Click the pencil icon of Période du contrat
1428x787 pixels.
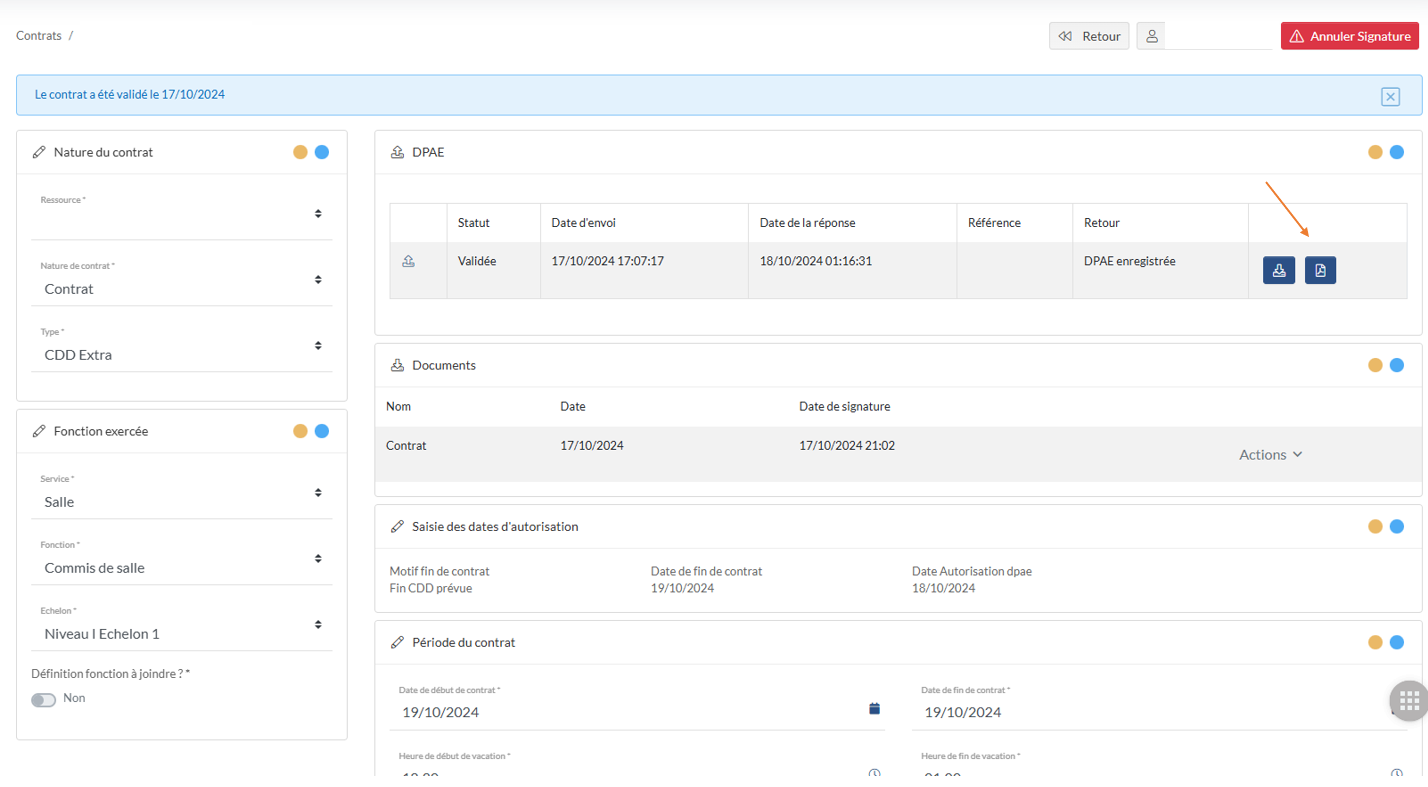coord(397,642)
